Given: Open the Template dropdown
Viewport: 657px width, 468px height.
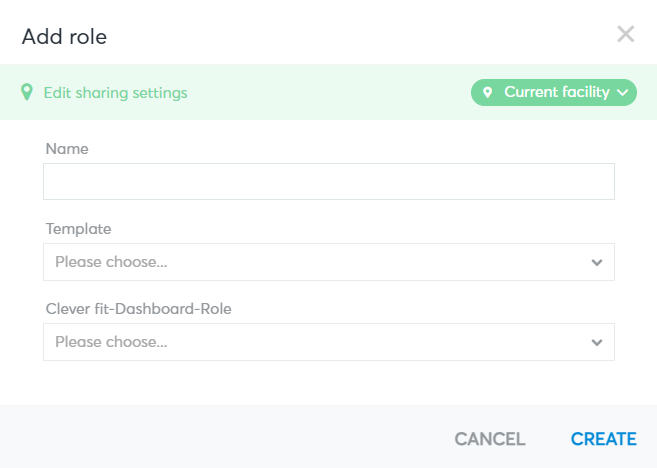Looking at the screenshot, I should (329, 262).
